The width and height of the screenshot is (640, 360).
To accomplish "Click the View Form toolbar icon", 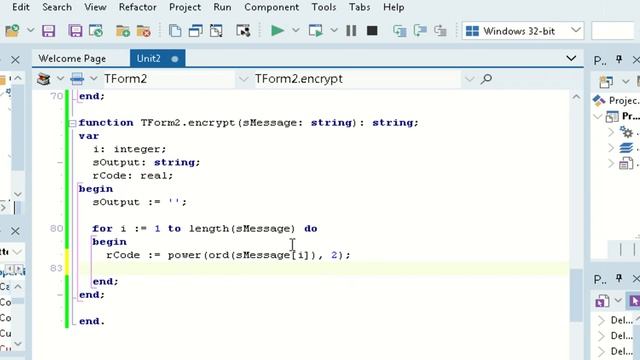I will point(196,31).
